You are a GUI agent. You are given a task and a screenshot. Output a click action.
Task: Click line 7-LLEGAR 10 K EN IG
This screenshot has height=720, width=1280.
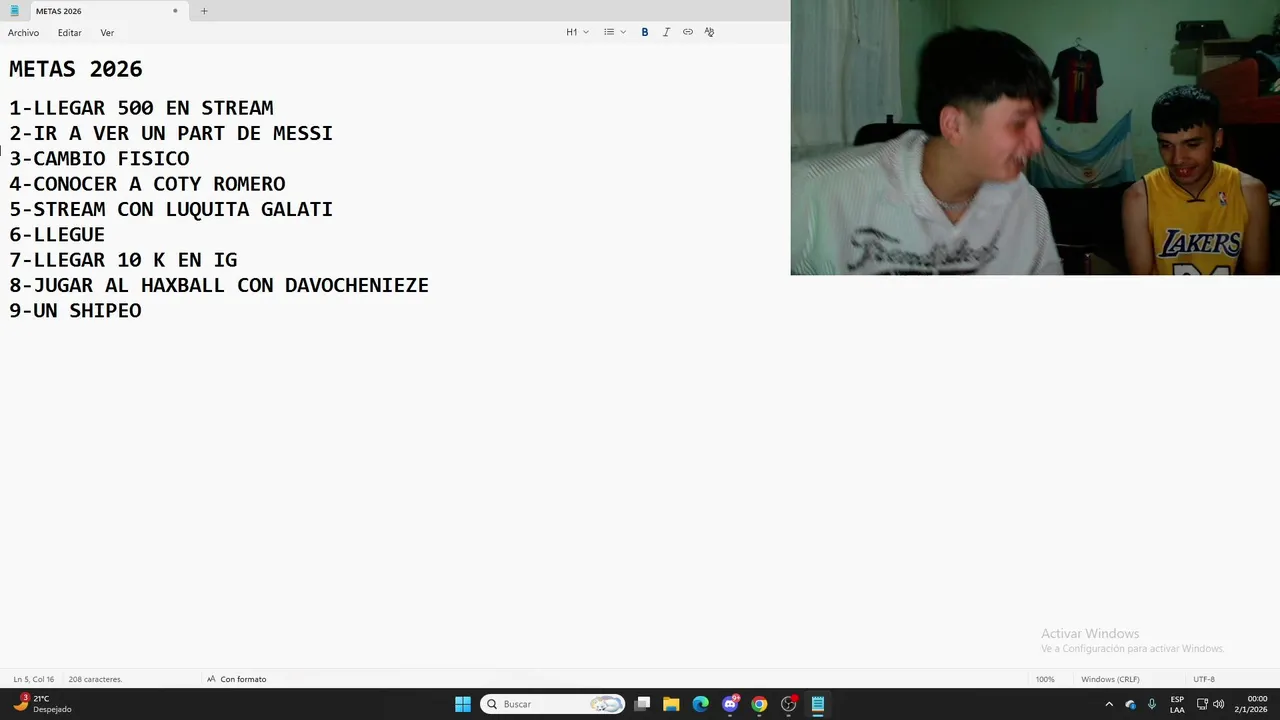(x=123, y=260)
